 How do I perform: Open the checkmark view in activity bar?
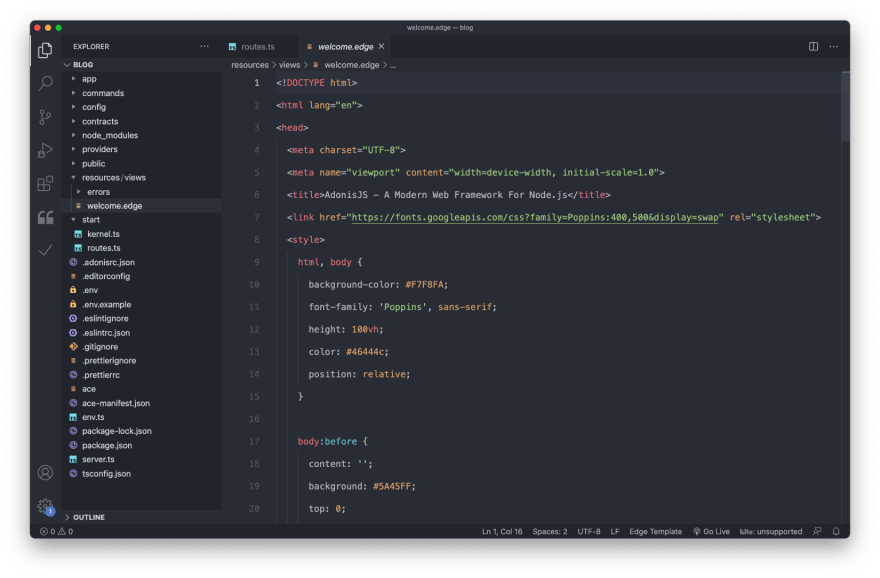pyautogui.click(x=45, y=250)
